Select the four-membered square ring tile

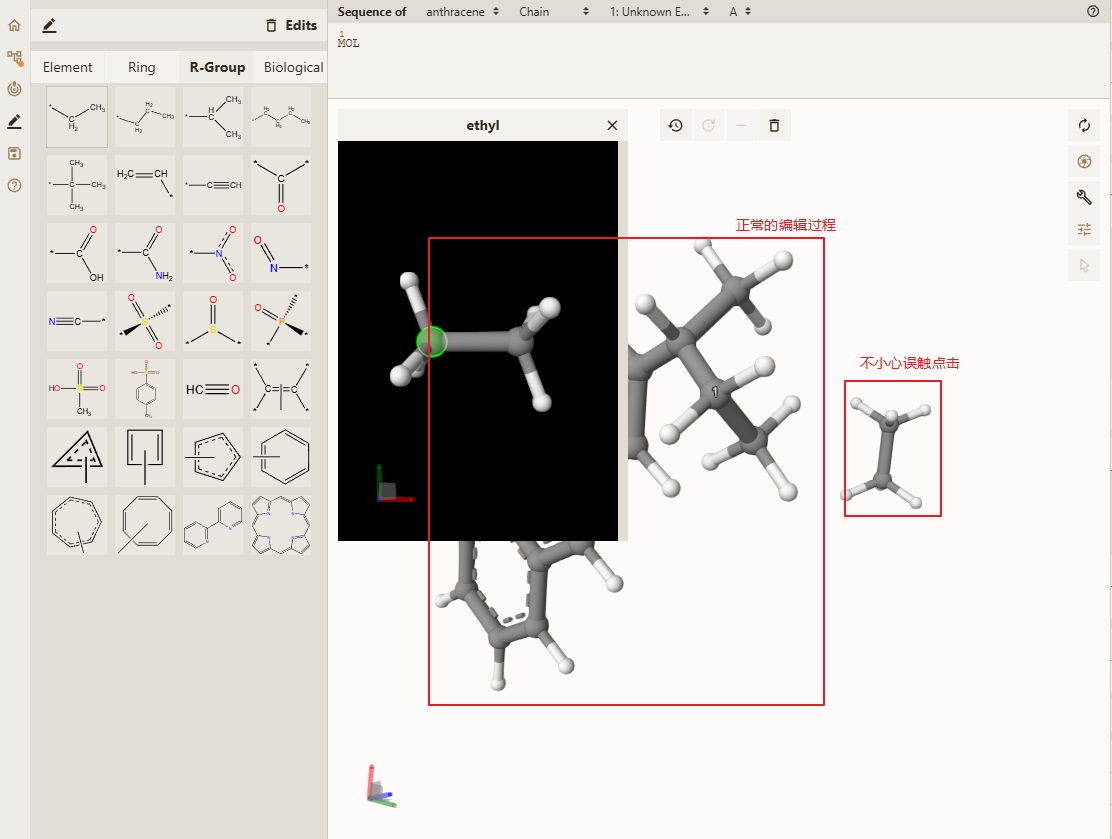[145, 457]
